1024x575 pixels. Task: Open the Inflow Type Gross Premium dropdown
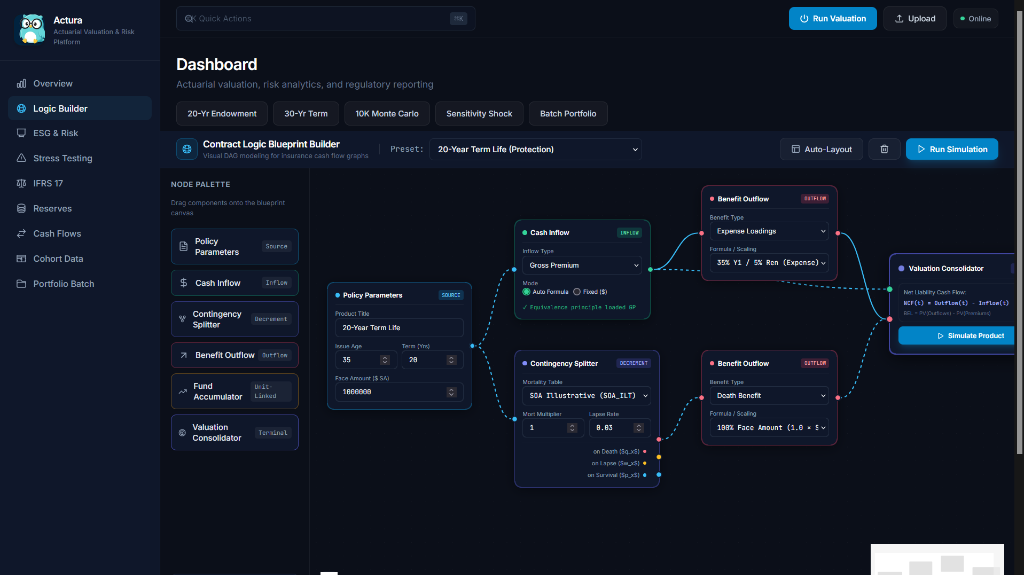click(x=583, y=265)
